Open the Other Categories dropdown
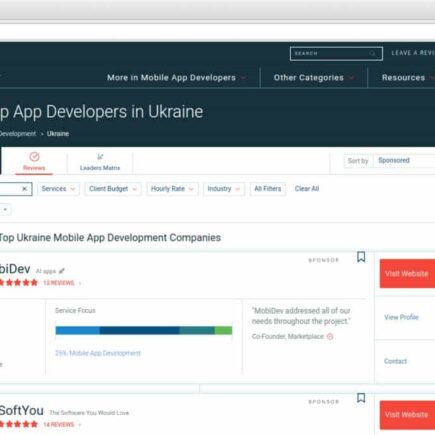Screen dimensions: 435x435 [x=313, y=78]
